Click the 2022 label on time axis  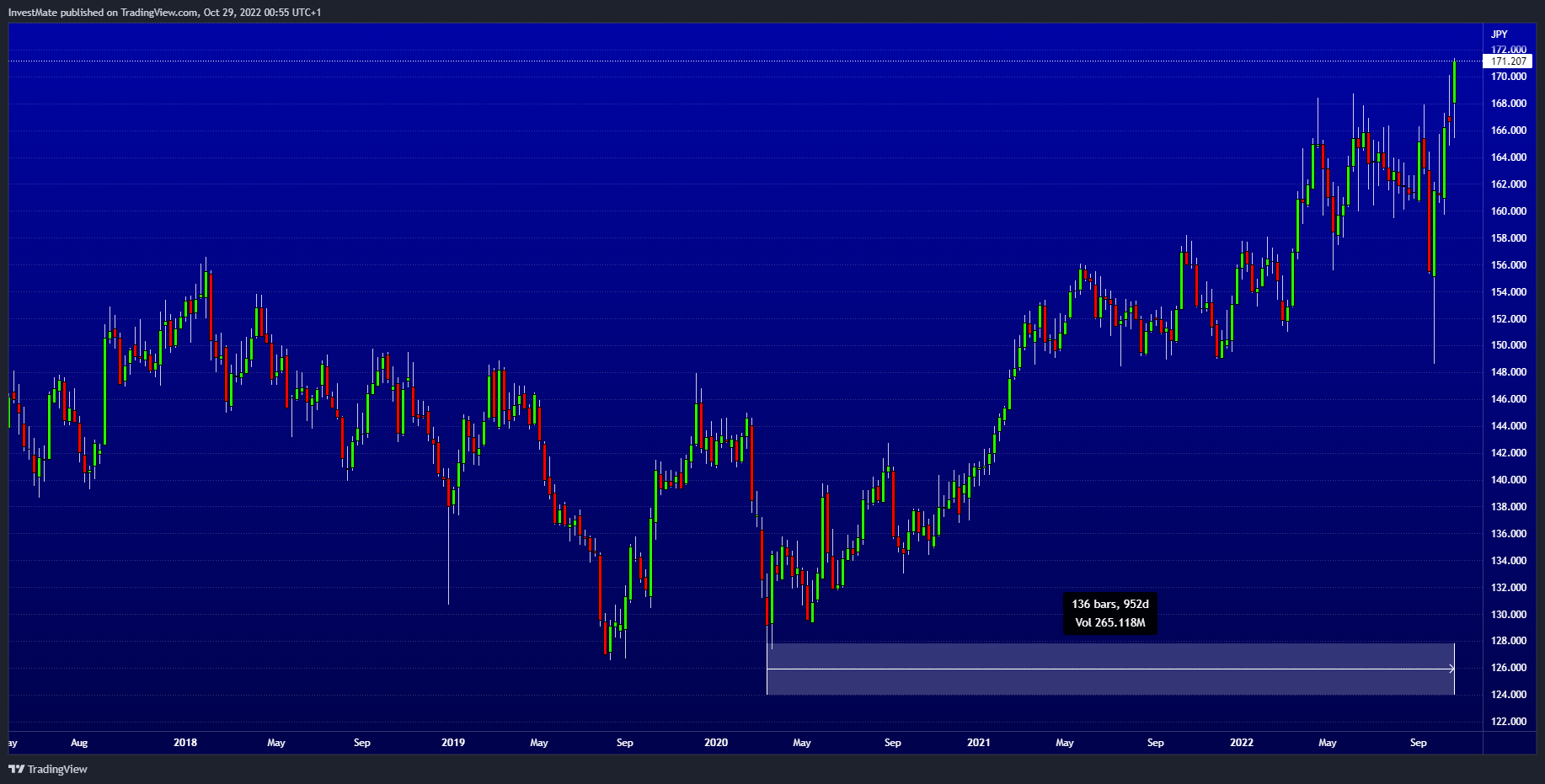pos(1242,743)
